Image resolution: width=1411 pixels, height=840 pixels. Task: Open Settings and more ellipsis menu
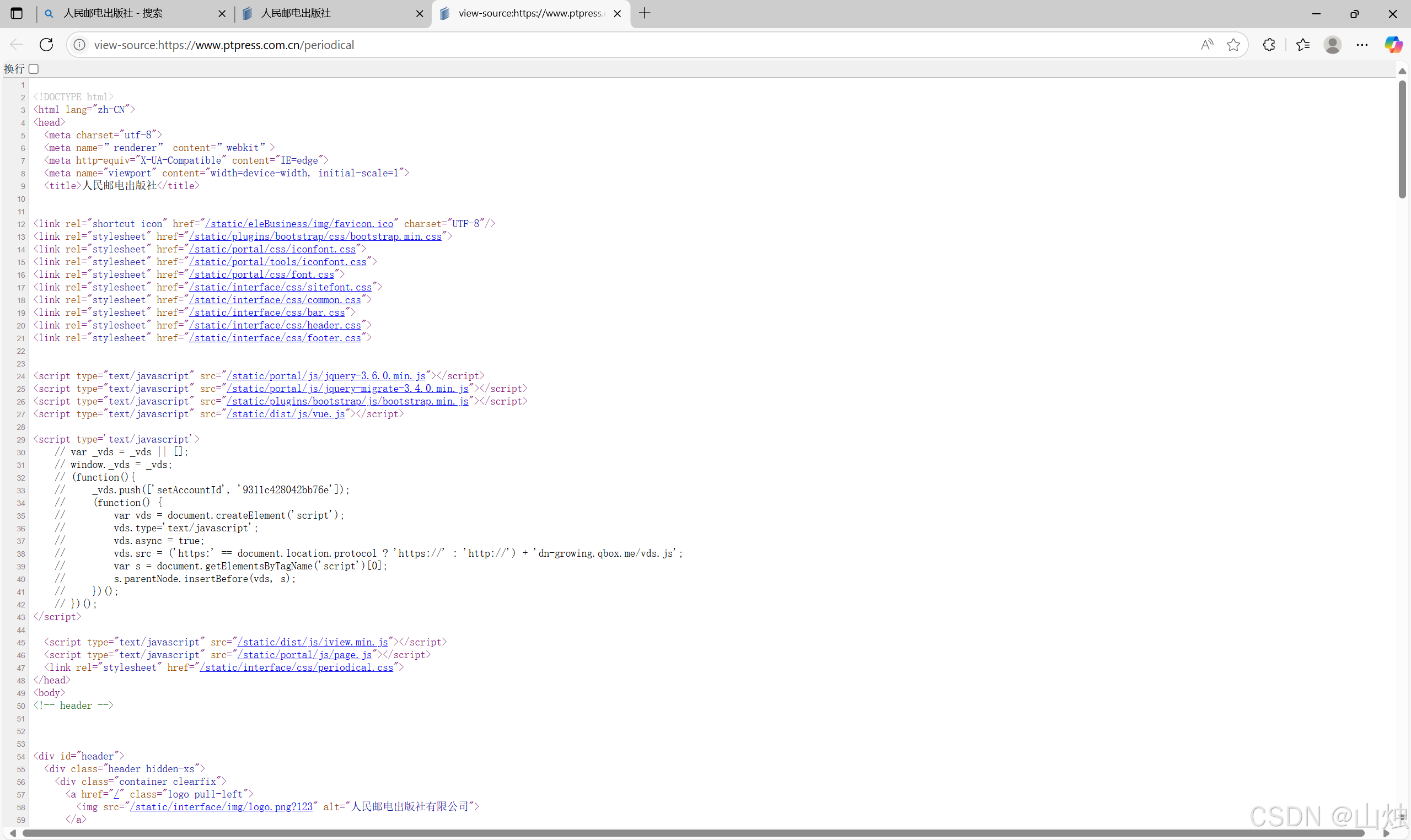[x=1362, y=45]
